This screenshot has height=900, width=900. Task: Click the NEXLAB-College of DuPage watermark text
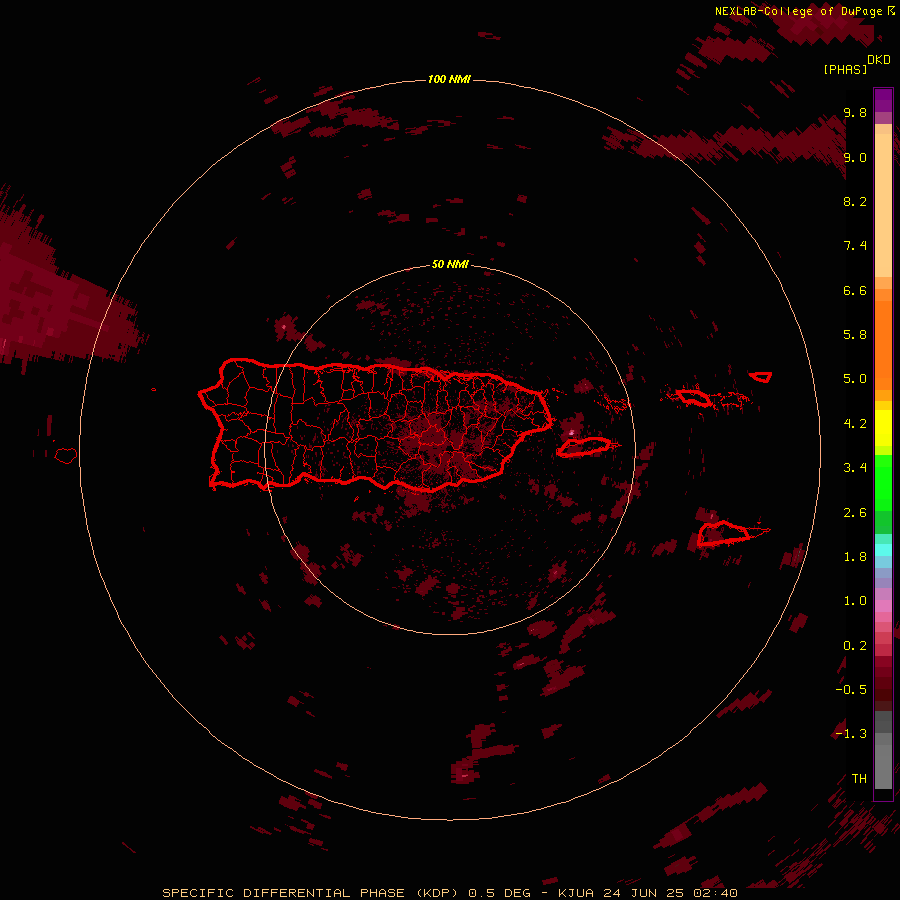[x=804, y=11]
